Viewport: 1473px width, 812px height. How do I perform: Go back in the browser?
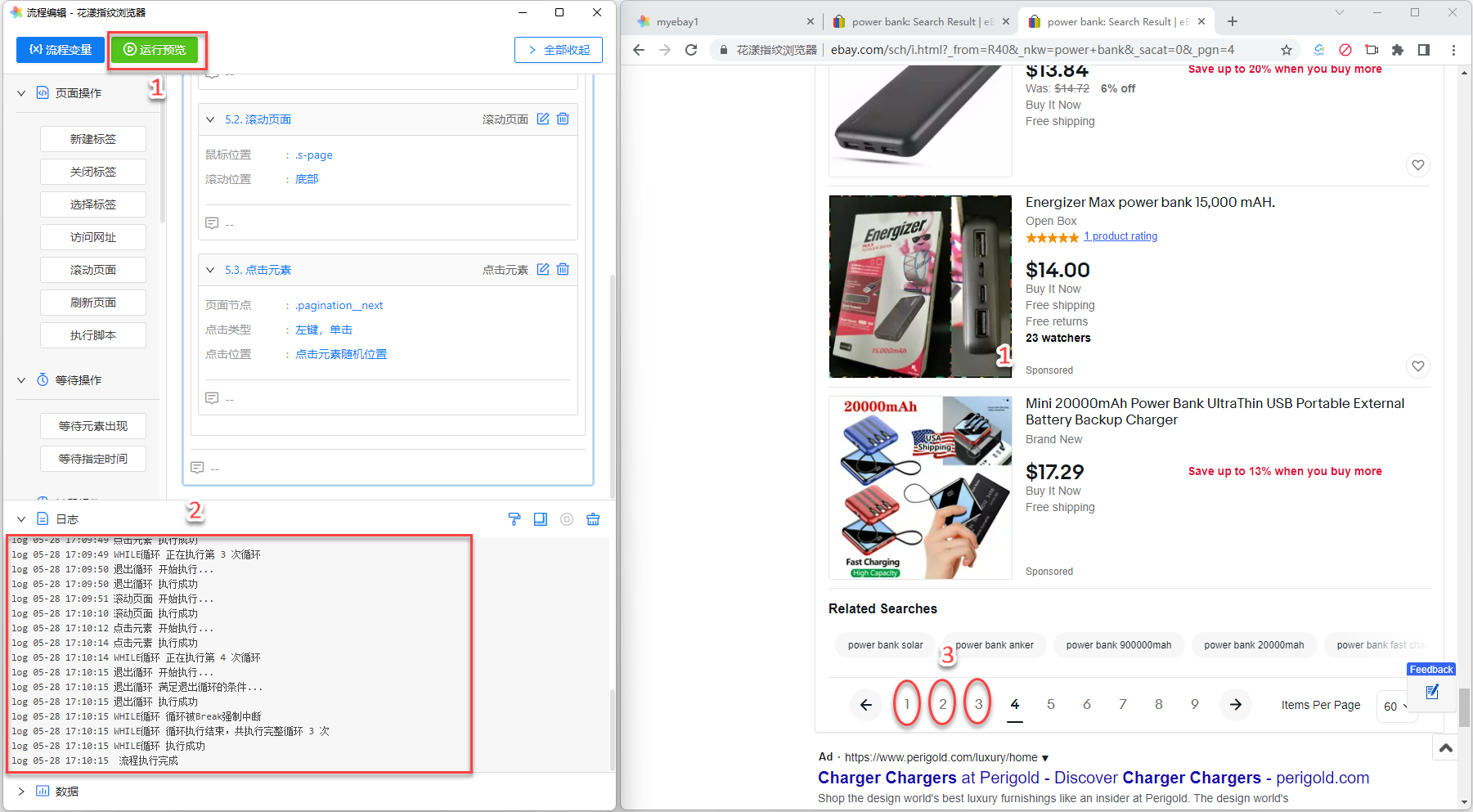[x=639, y=50]
